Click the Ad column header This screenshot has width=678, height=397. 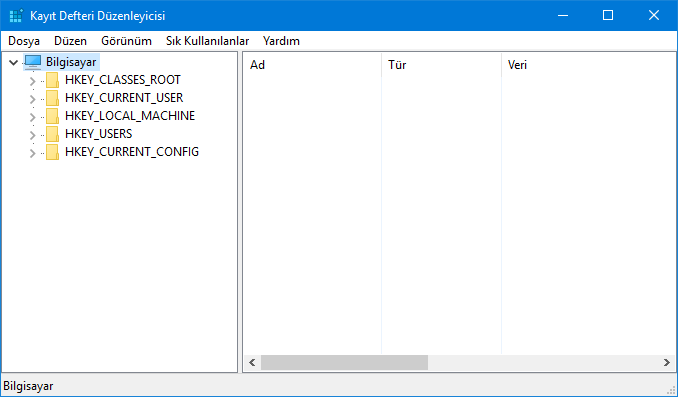point(312,65)
